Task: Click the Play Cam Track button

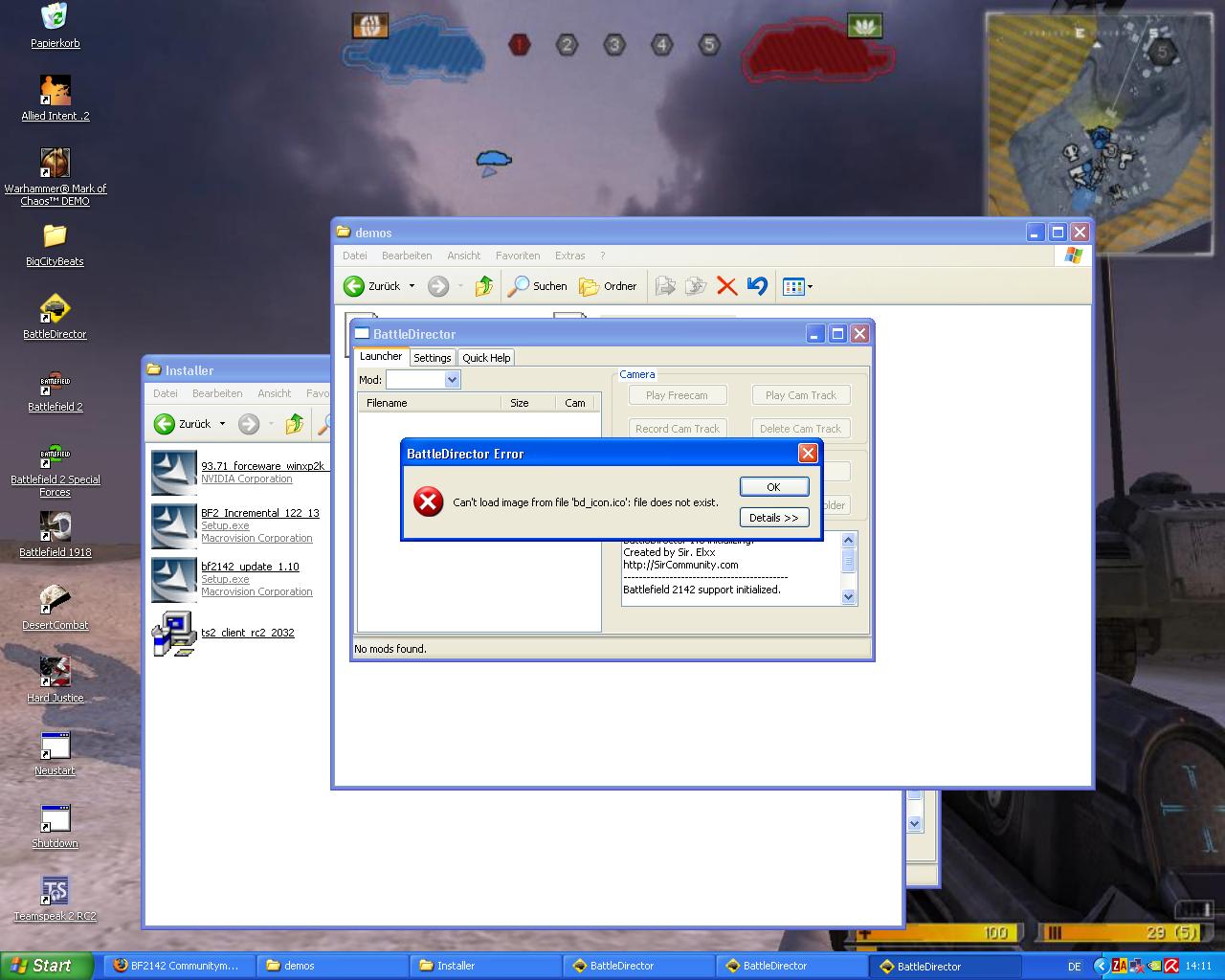Action: tap(801, 395)
